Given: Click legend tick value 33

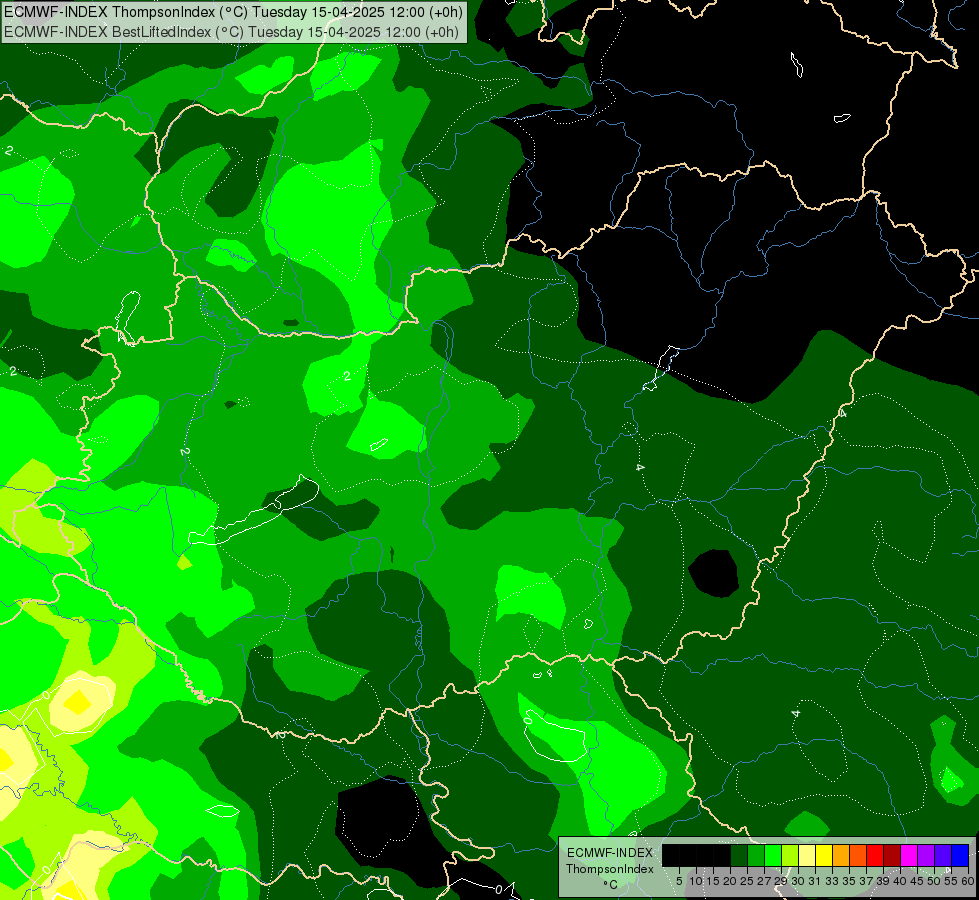Looking at the screenshot, I should (x=832, y=881).
